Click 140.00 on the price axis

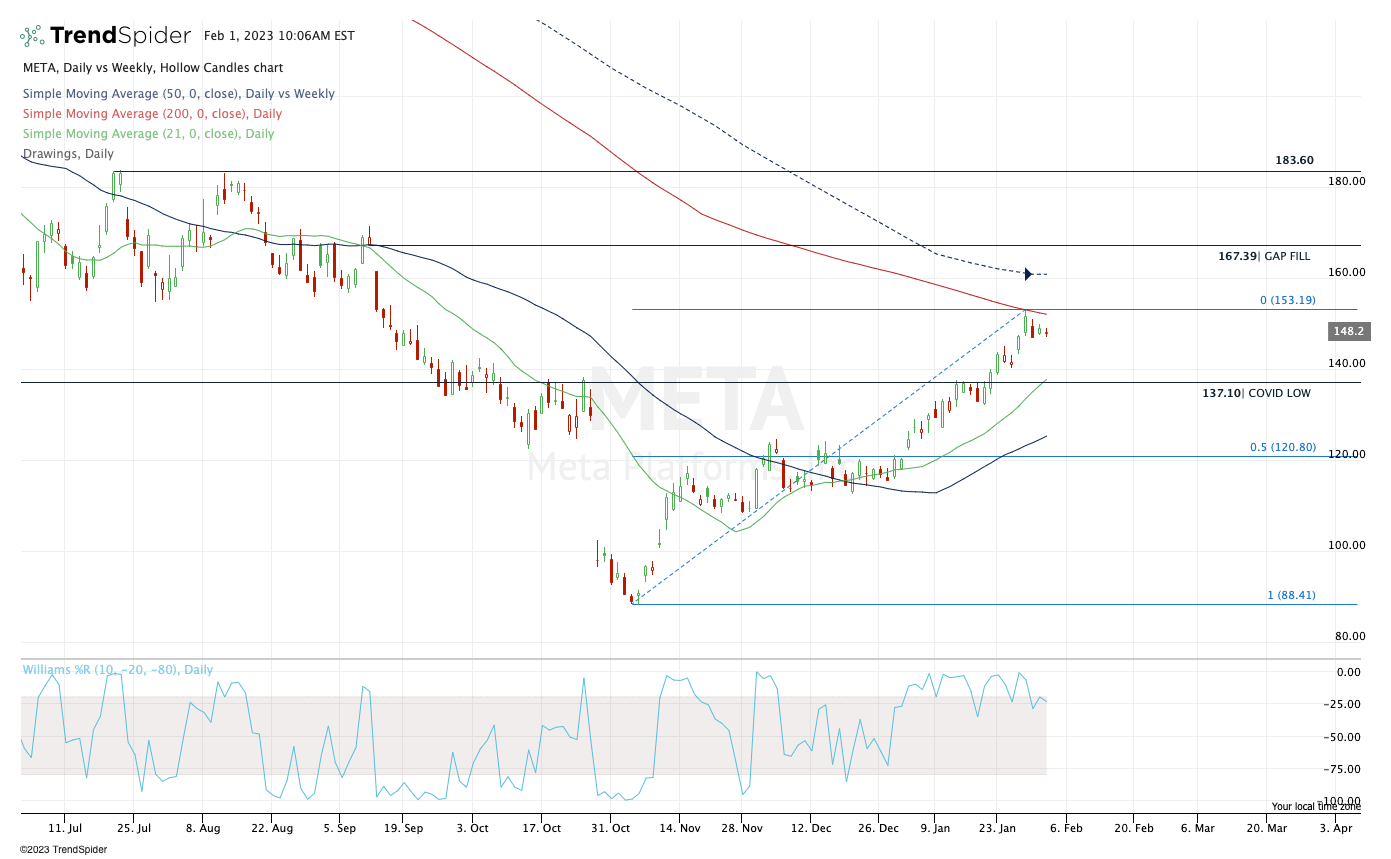1346,363
